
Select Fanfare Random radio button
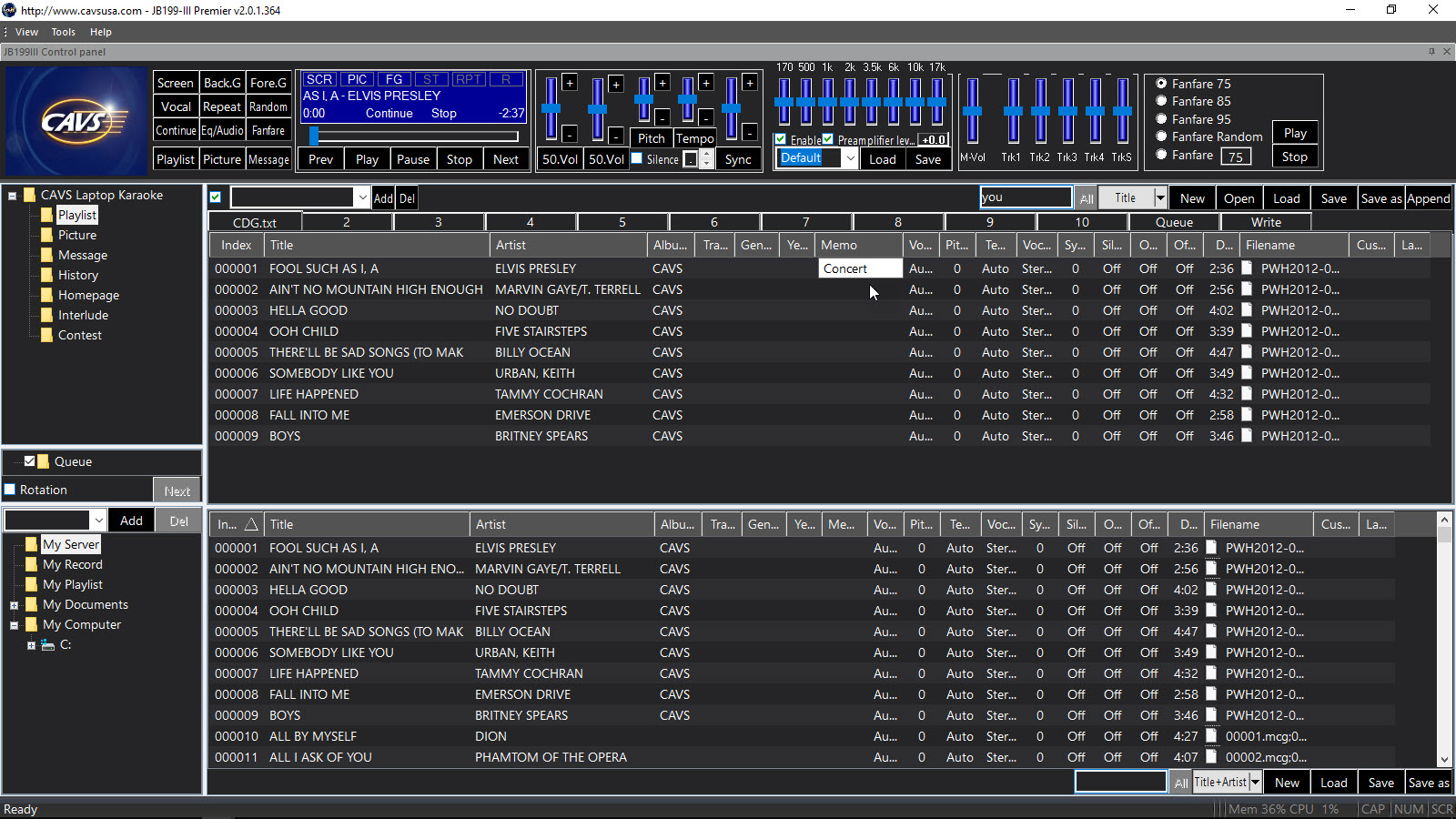click(x=1161, y=136)
